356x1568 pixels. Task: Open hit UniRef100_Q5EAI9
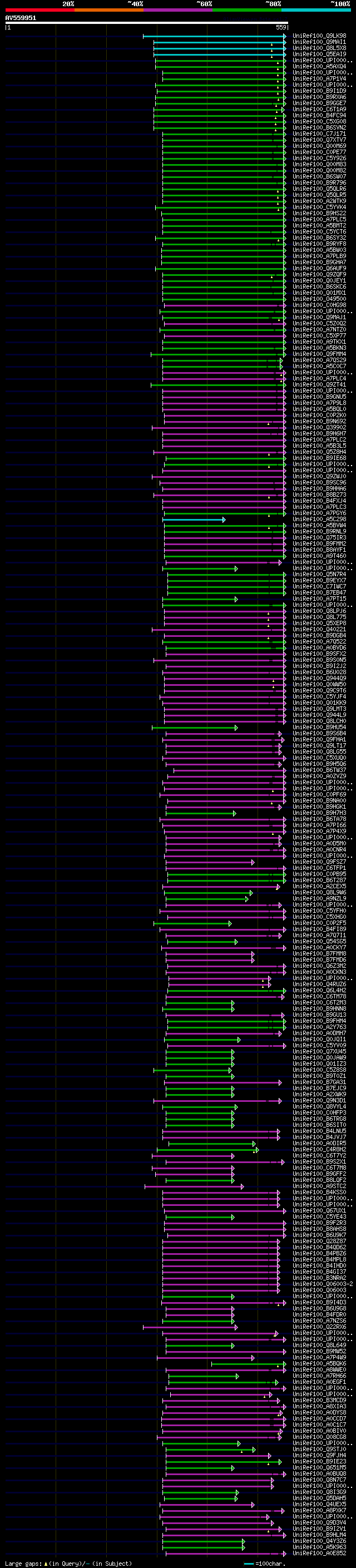pyautogui.click(x=319, y=54)
